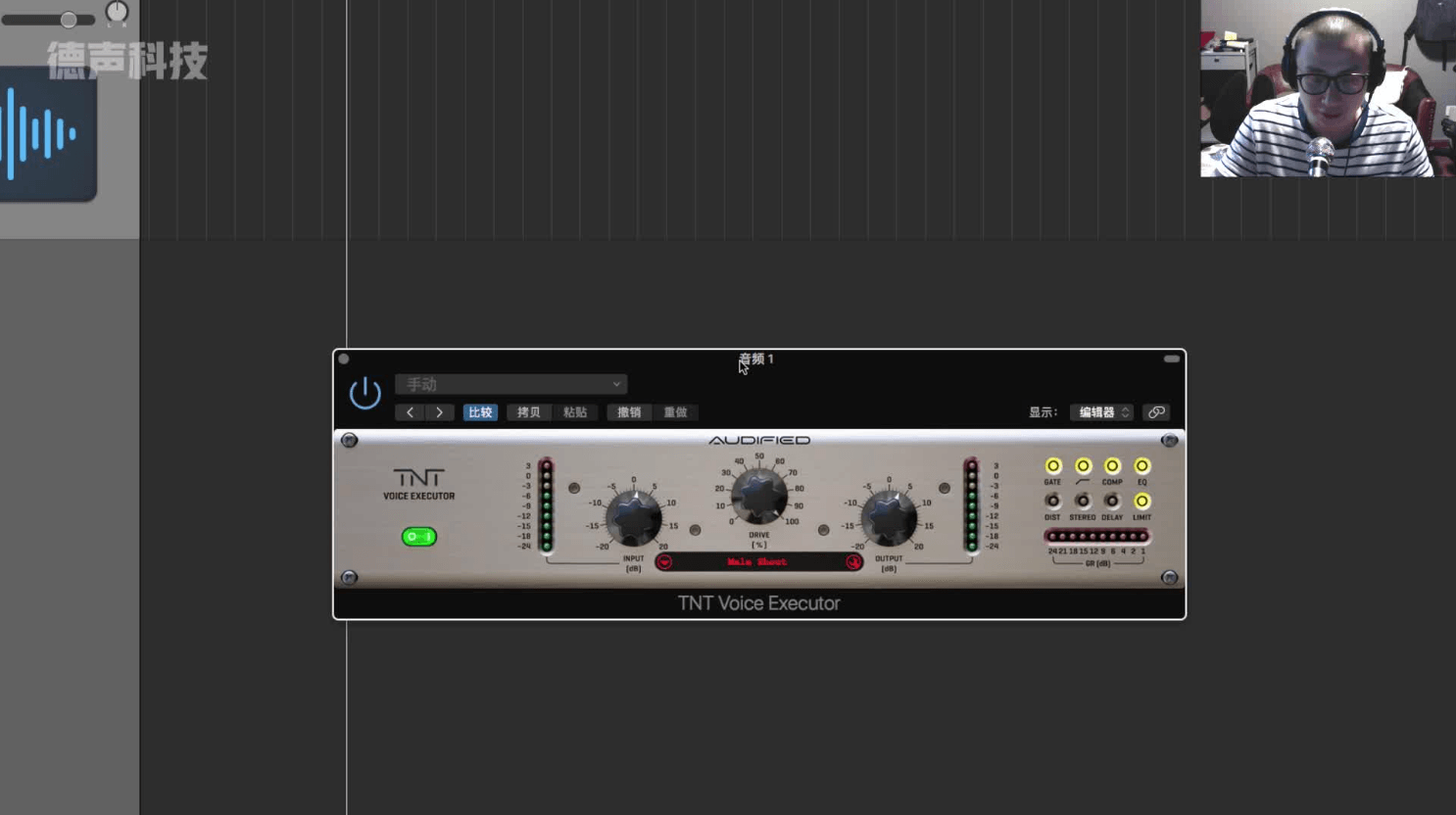Viewport: 1456px width, 815px height.
Task: Click the OUTPUT gain knob
Action: (889, 516)
